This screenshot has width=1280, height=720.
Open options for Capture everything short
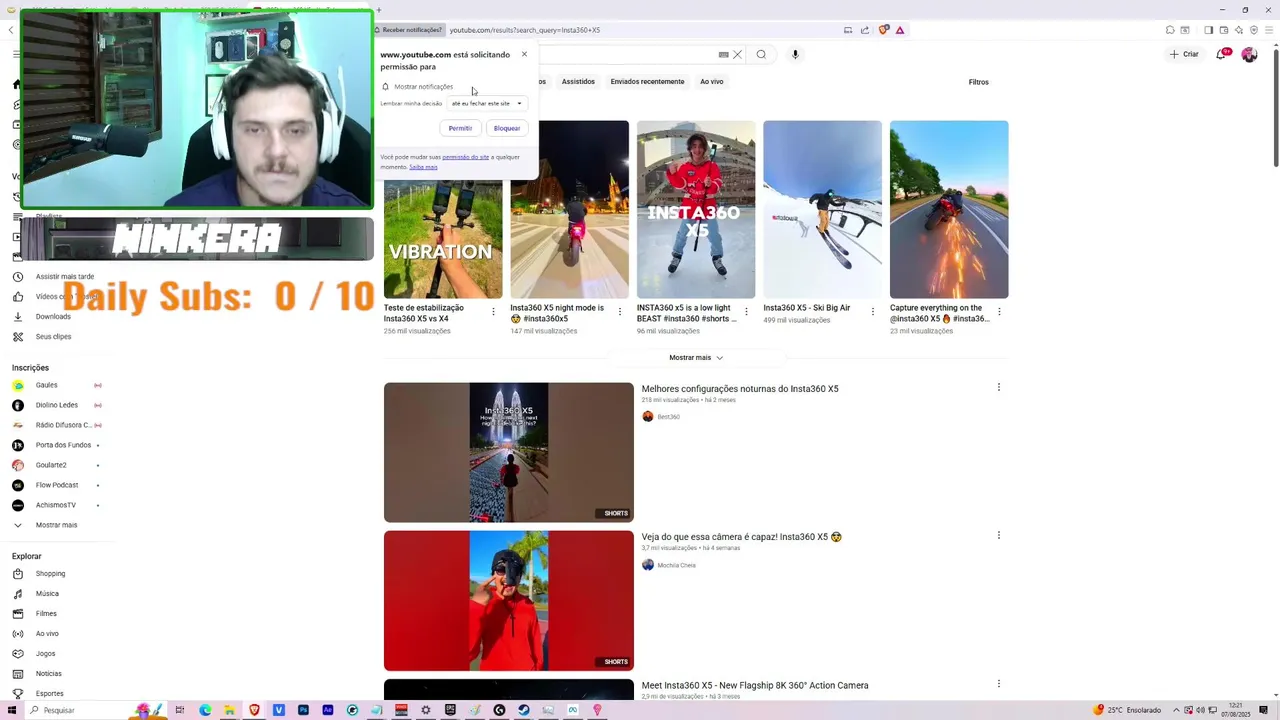pos(999,312)
